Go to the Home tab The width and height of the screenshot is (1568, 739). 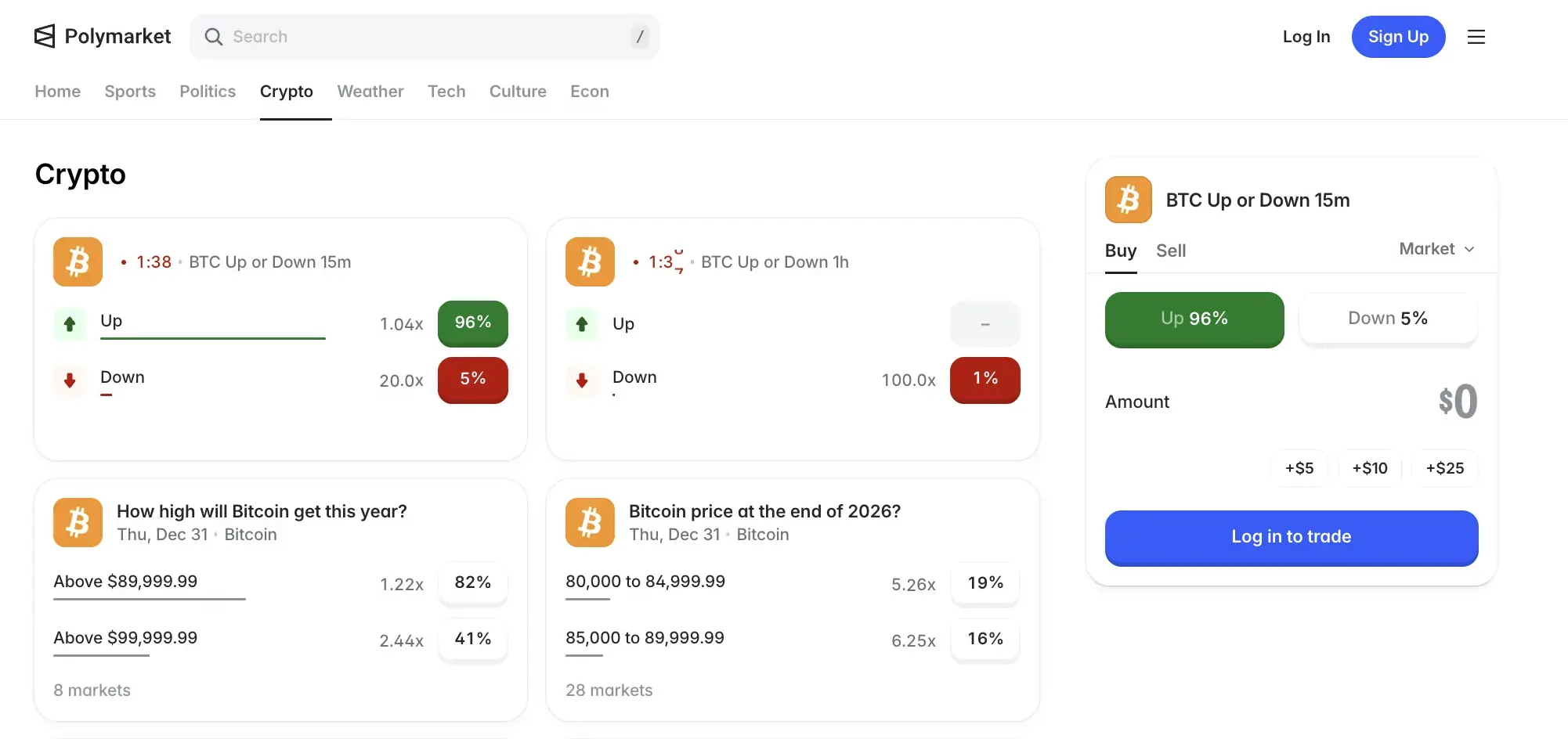pyautogui.click(x=58, y=92)
